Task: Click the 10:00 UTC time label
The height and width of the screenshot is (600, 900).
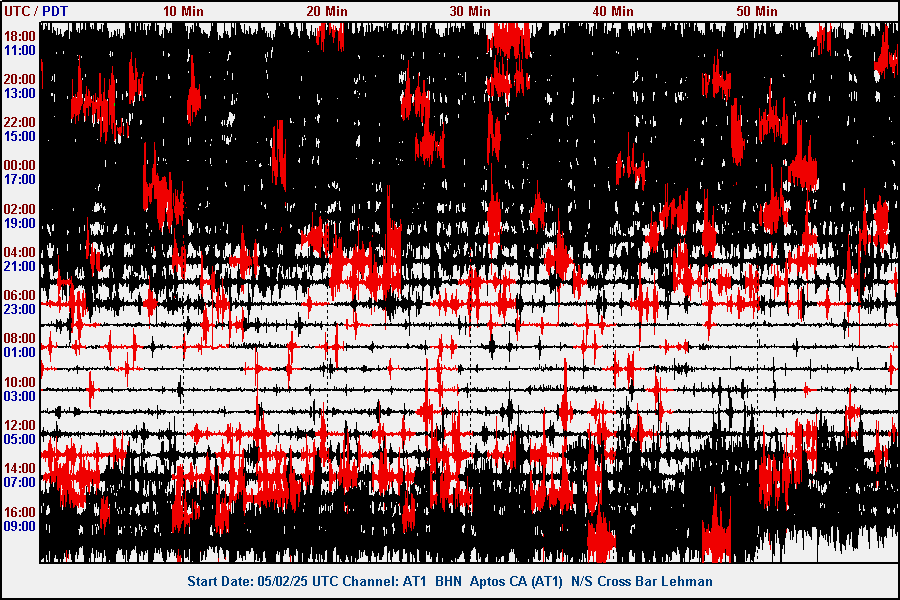Action: (20, 382)
